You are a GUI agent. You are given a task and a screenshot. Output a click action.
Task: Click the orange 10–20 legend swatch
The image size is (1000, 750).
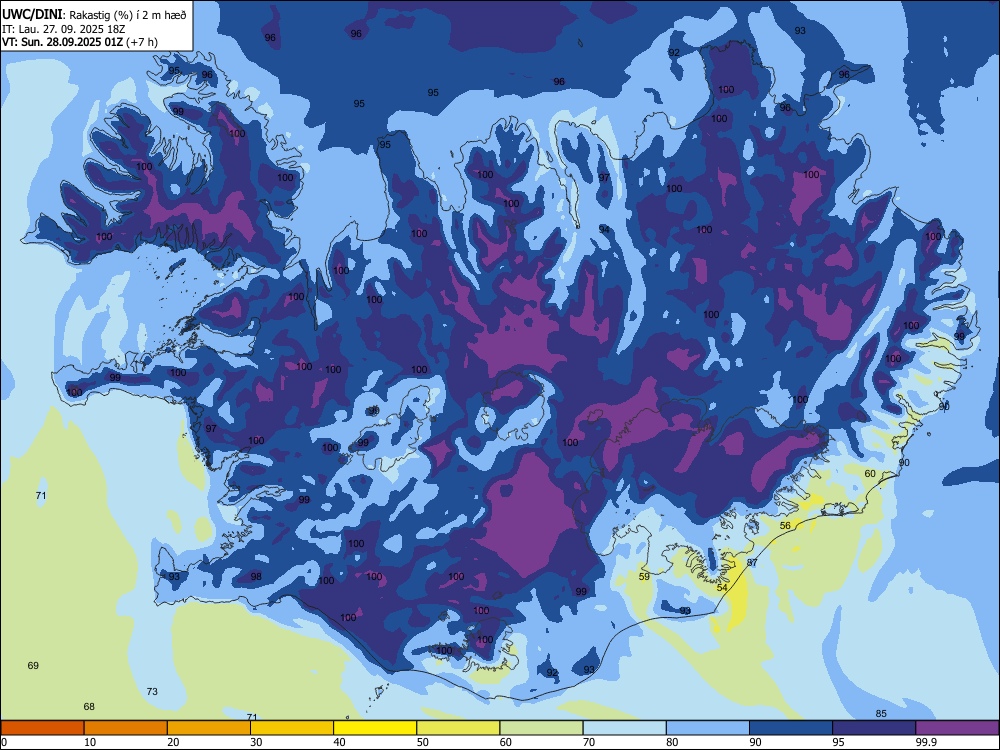(126, 728)
